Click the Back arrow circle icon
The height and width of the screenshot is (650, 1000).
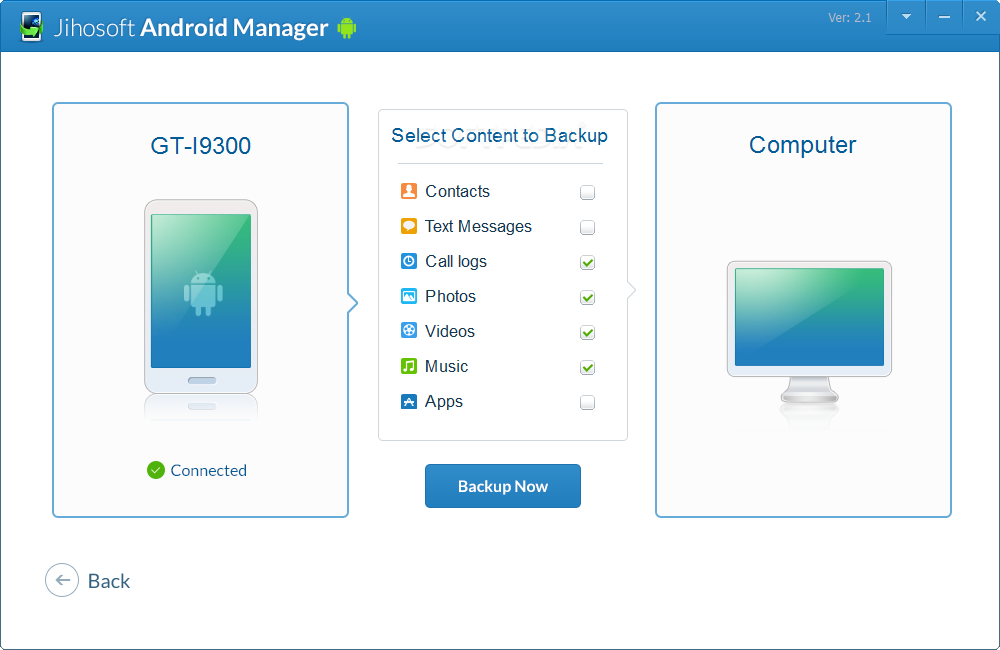click(x=62, y=580)
